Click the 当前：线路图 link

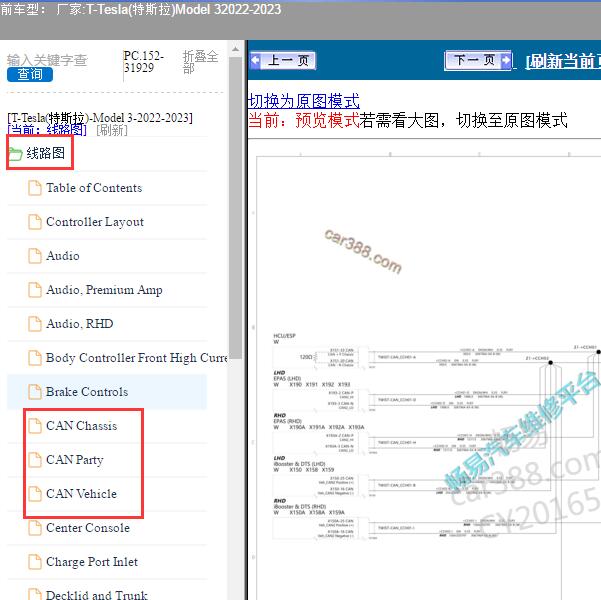pyautogui.click(x=47, y=130)
